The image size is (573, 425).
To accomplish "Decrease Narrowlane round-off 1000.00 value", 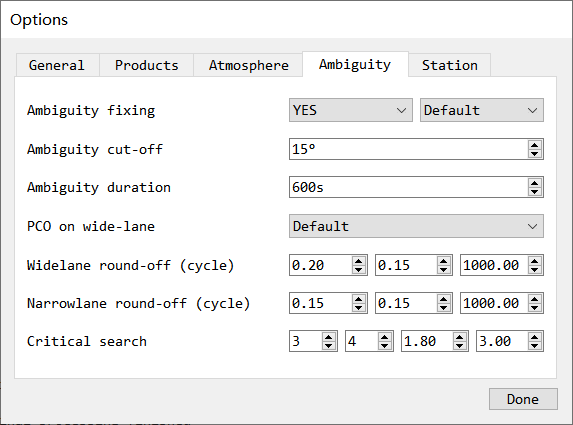I will pos(535,307).
